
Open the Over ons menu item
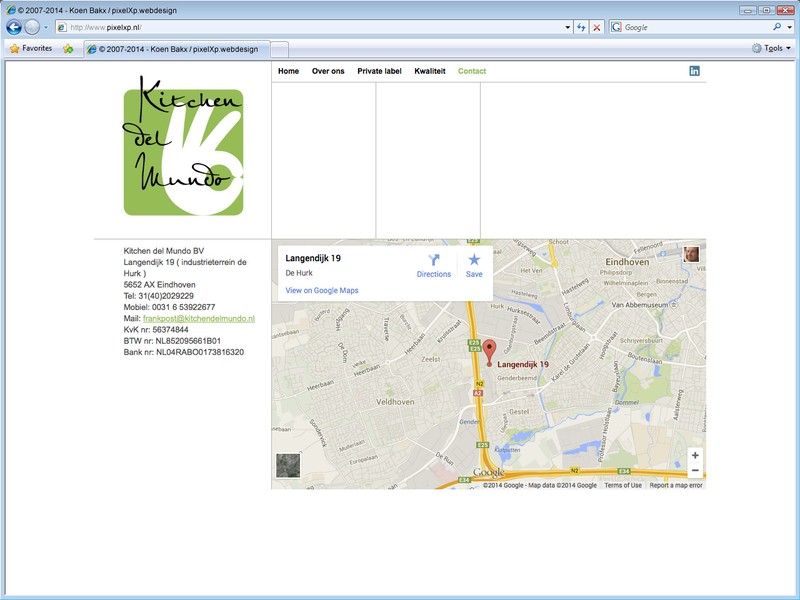point(328,71)
